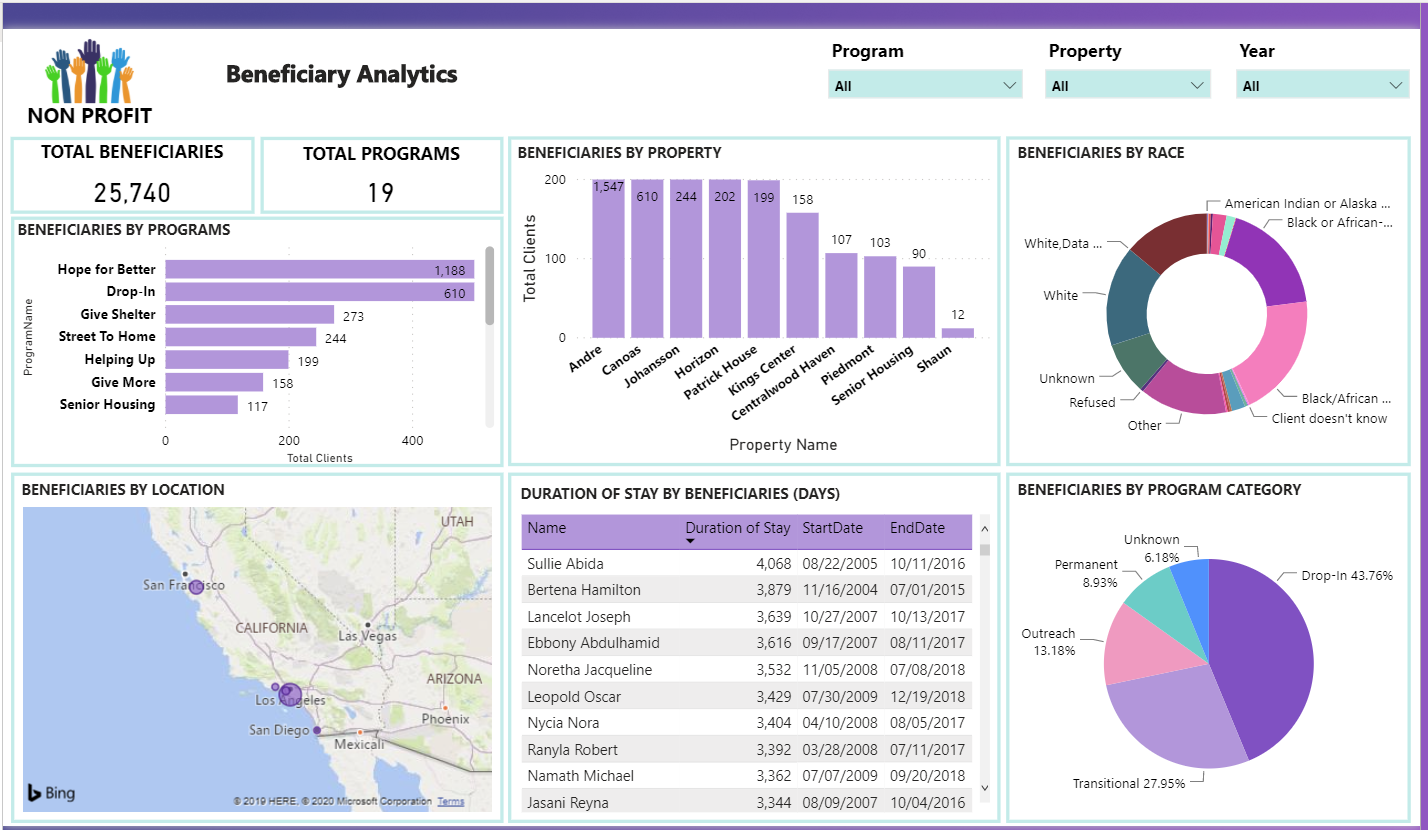Click the Name column header
The width and height of the screenshot is (1428, 830).
point(547,528)
